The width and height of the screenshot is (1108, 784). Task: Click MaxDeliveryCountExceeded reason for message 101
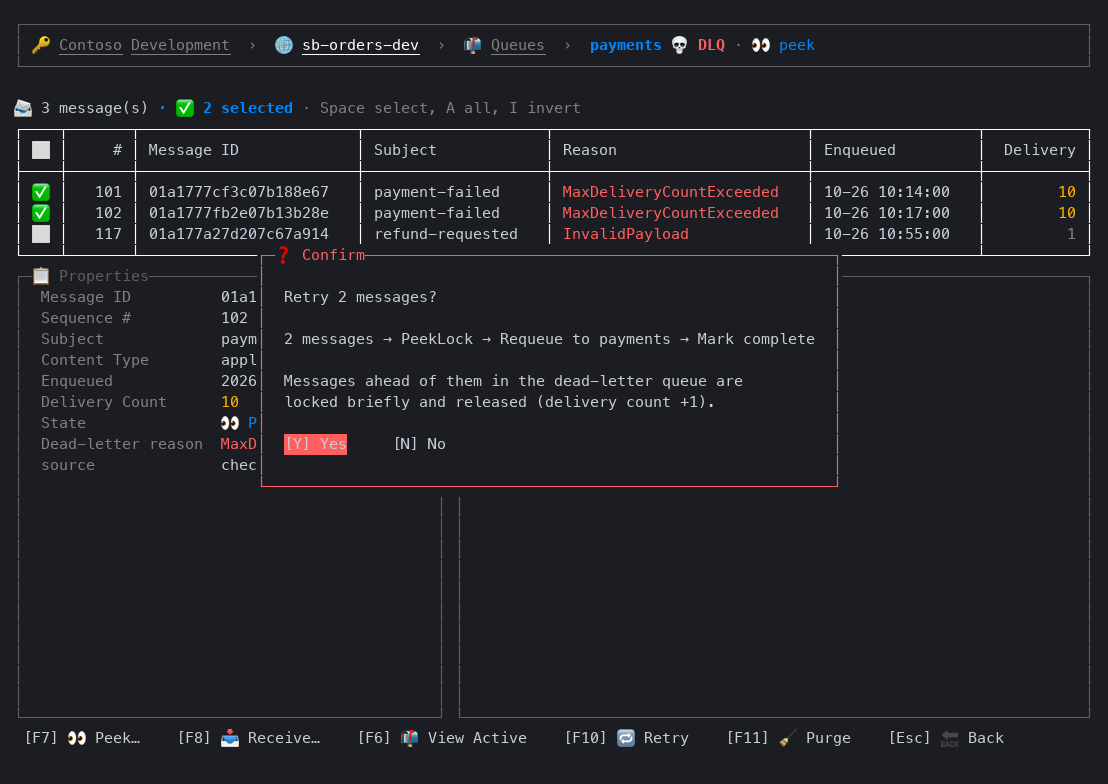pos(671,192)
